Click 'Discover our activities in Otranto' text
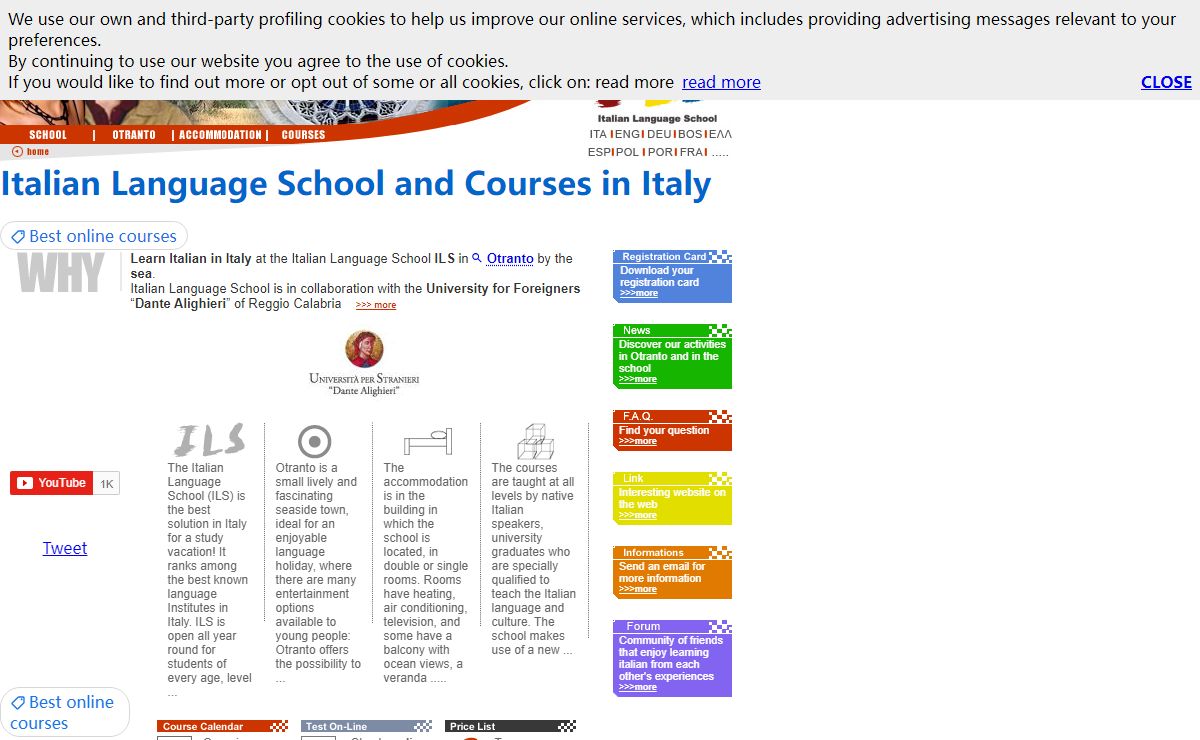 [x=672, y=356]
